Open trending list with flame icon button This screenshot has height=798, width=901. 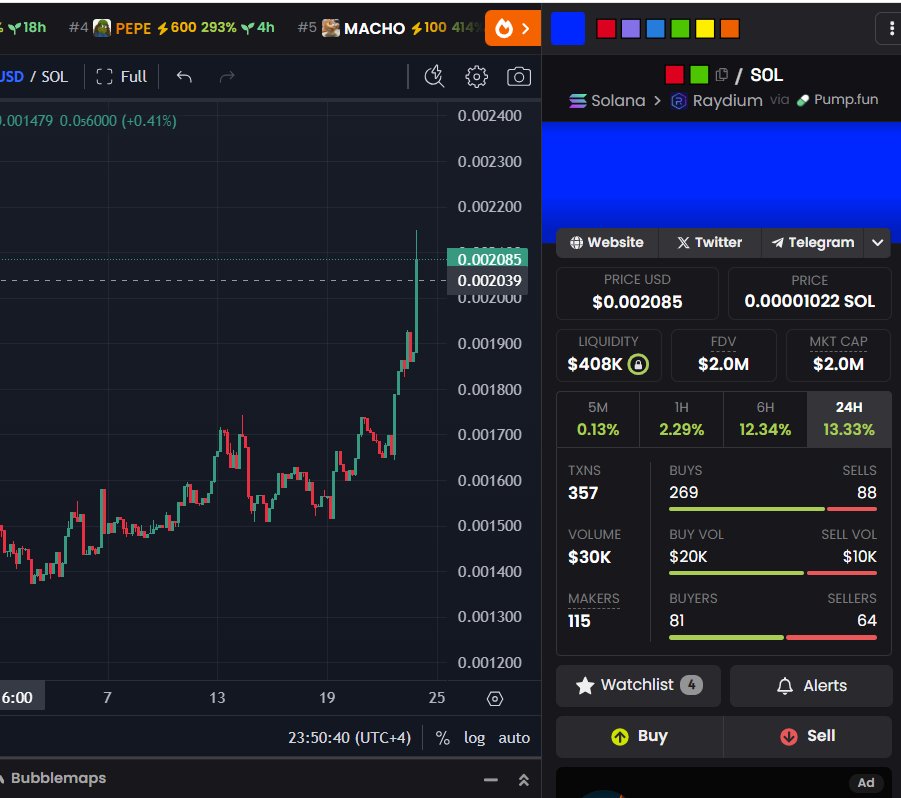coord(513,28)
